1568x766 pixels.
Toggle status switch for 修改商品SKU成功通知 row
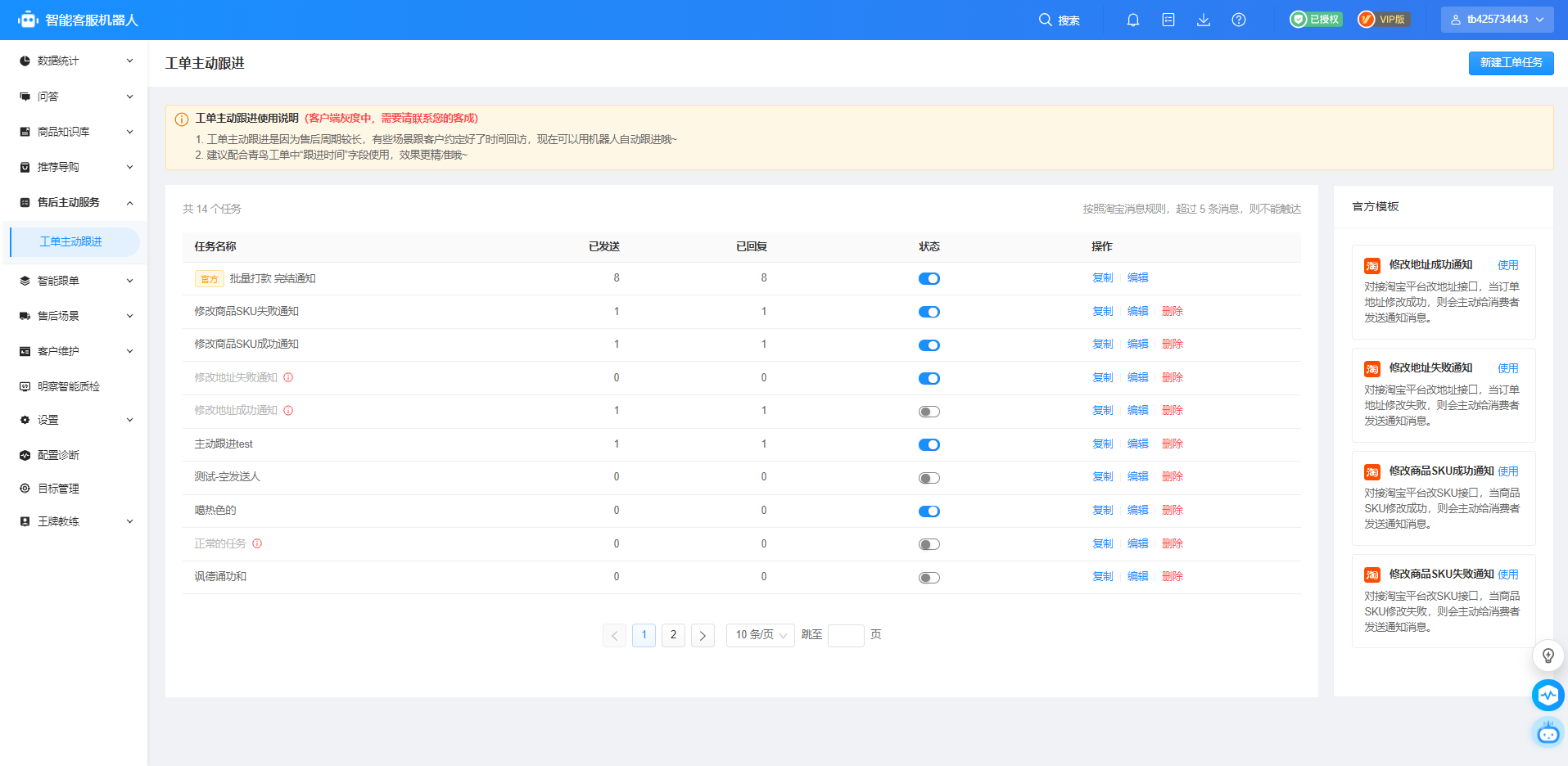(x=929, y=345)
